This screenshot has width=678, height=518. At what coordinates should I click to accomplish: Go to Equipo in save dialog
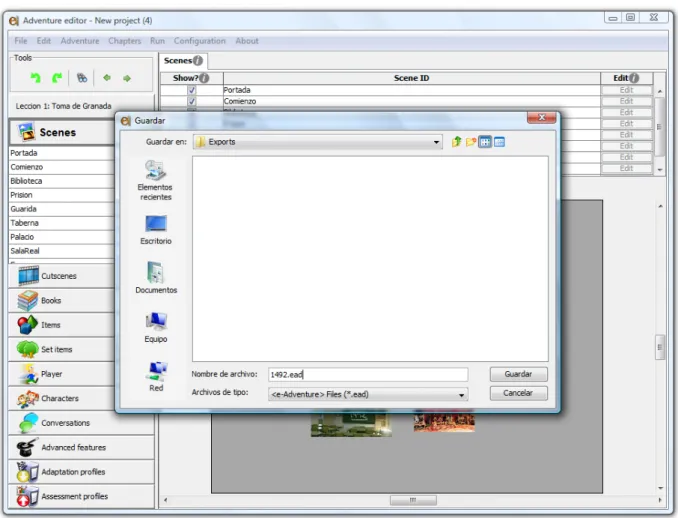(156, 327)
